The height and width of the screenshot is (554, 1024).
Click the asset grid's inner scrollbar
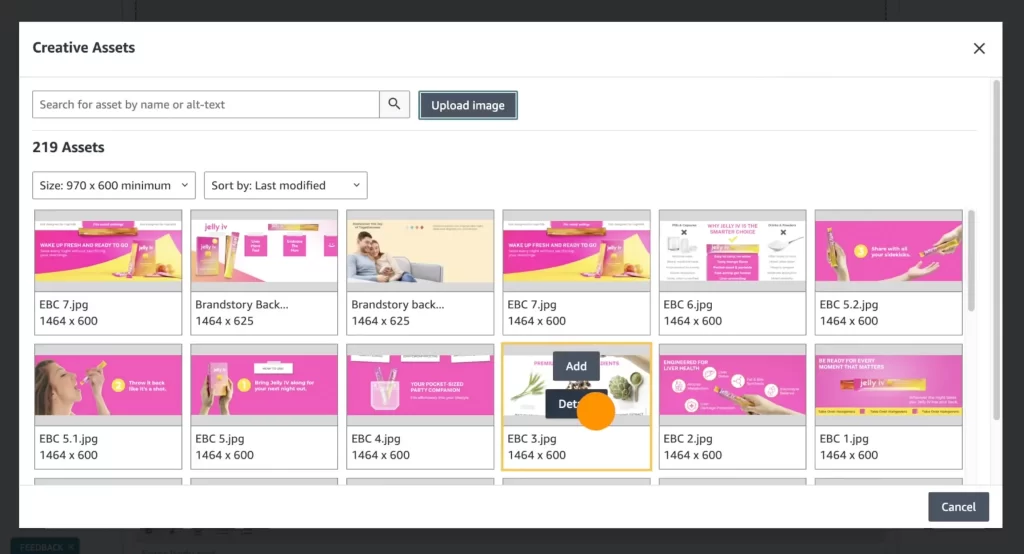click(970, 261)
